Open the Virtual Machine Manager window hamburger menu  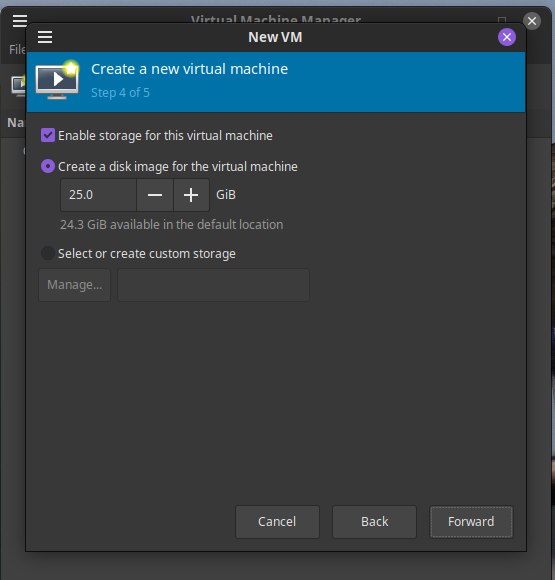pos(20,21)
